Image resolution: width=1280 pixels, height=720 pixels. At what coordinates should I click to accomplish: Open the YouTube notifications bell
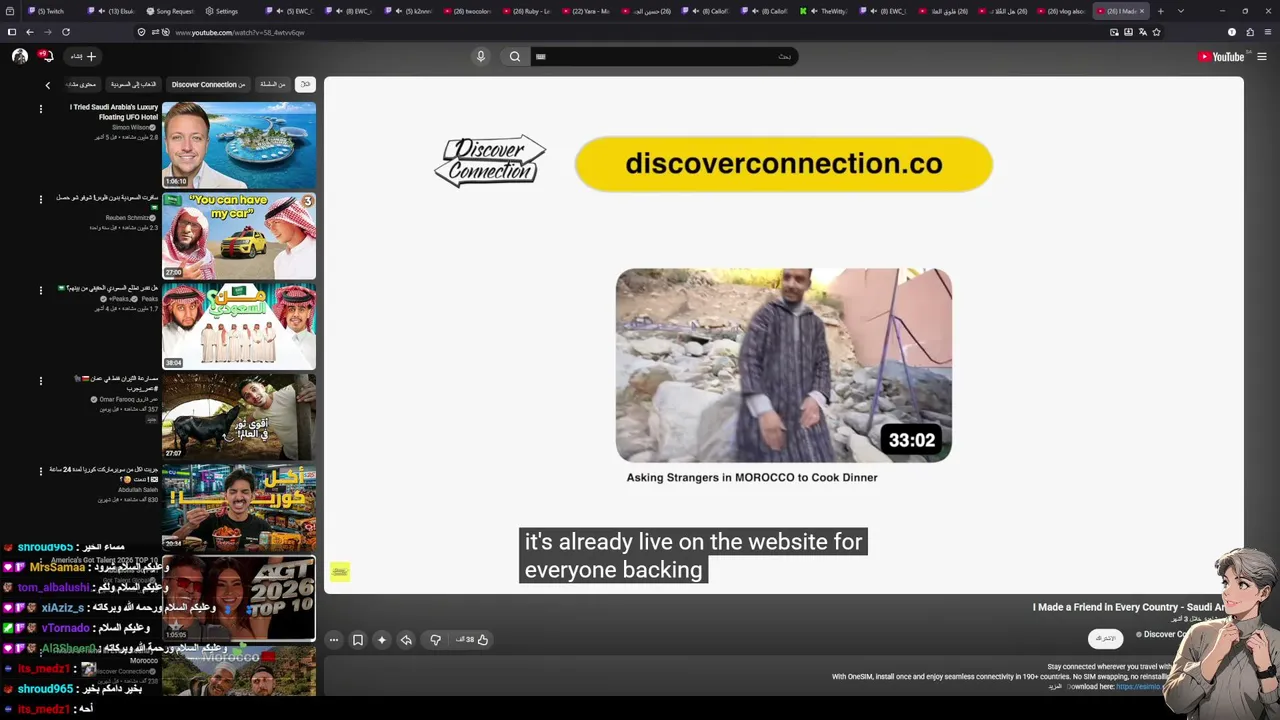tap(46, 57)
